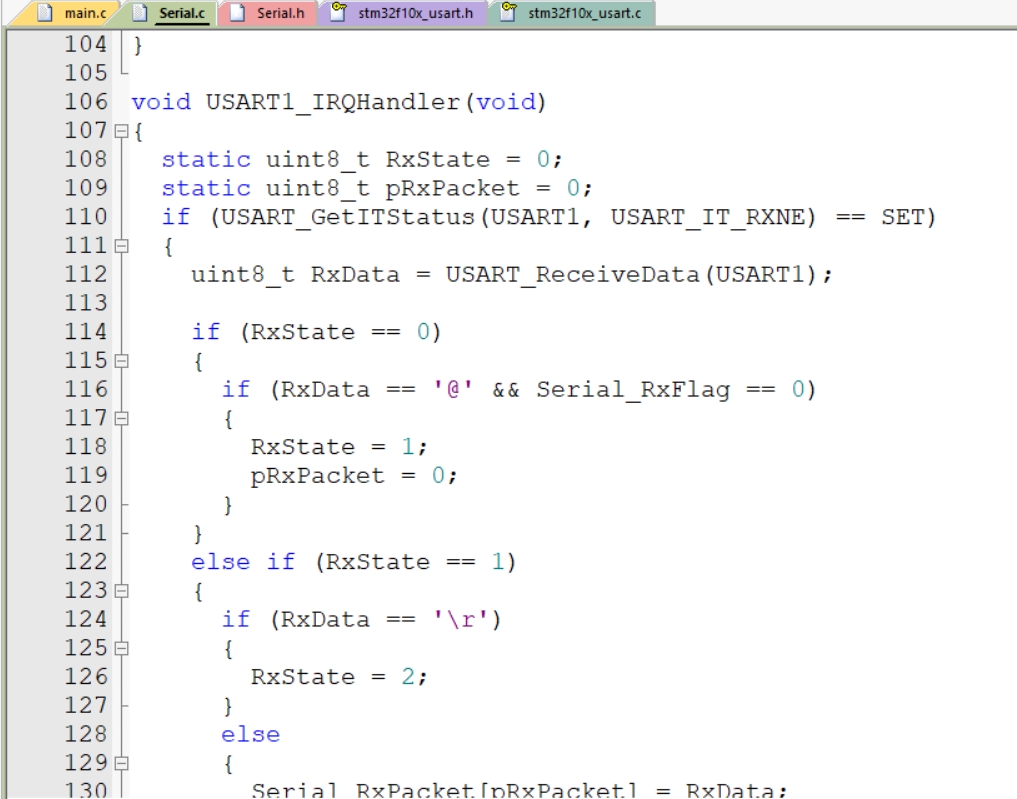Click void keyword on line 106

[162, 102]
